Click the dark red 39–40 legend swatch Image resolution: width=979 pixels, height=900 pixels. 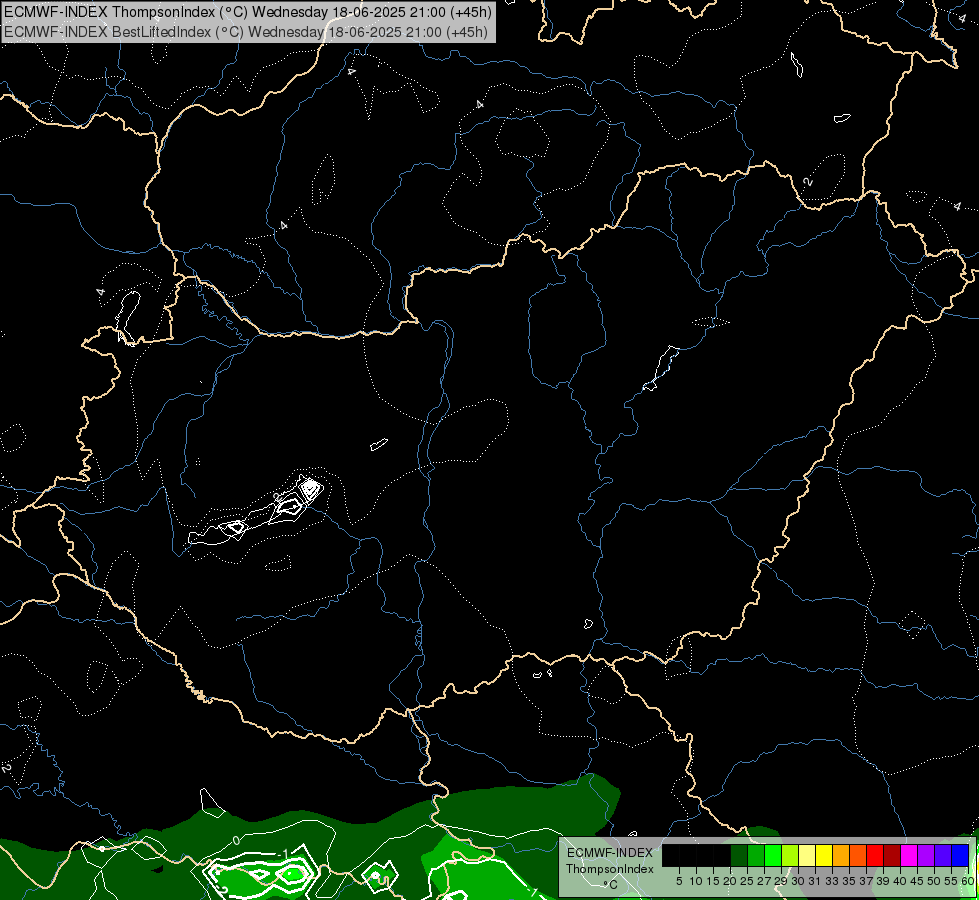click(892, 855)
